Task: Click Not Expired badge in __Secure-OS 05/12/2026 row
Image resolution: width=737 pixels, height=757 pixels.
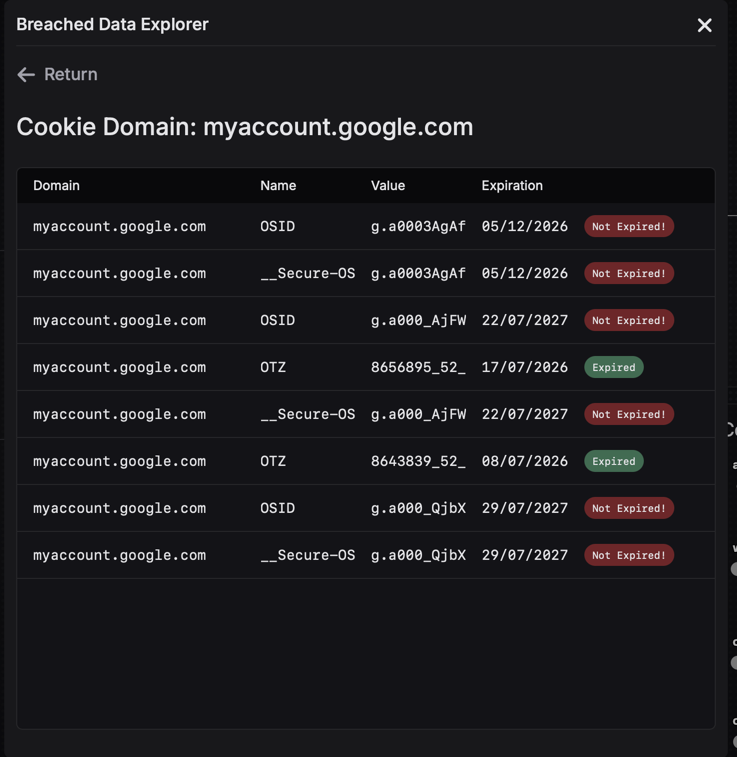Action: (629, 273)
